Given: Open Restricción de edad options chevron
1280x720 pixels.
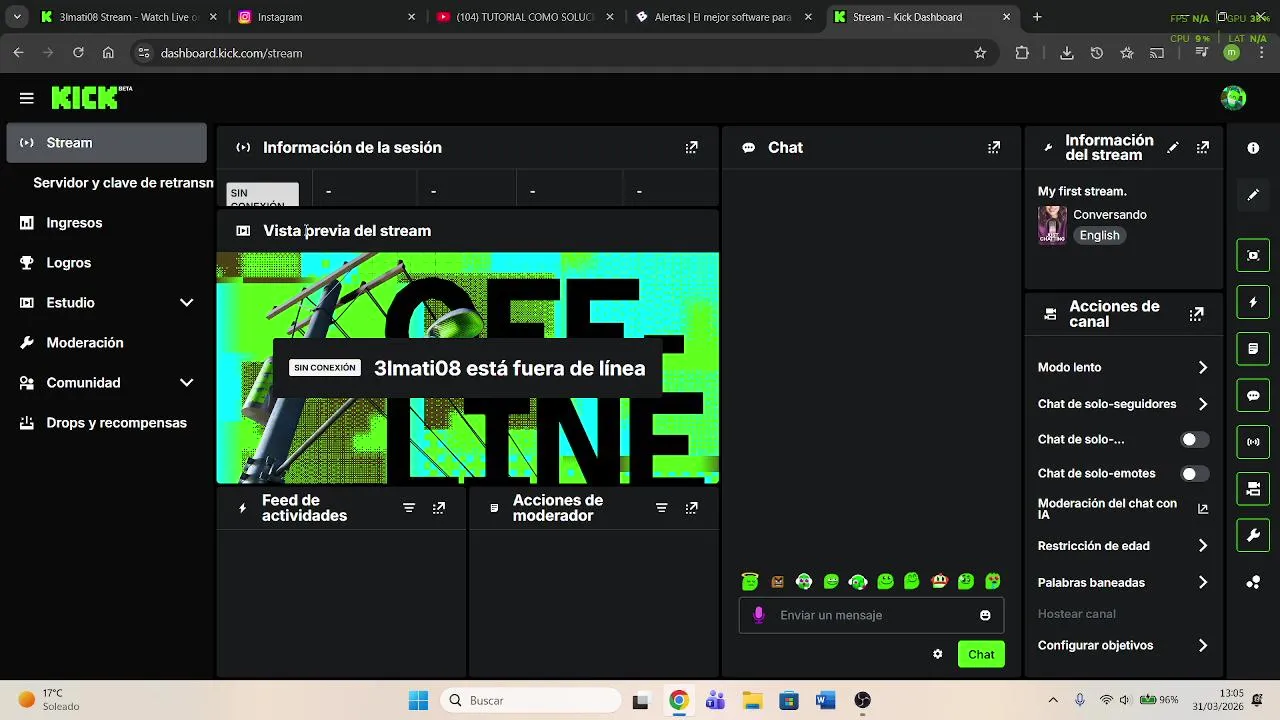Looking at the screenshot, I should click(1203, 546).
